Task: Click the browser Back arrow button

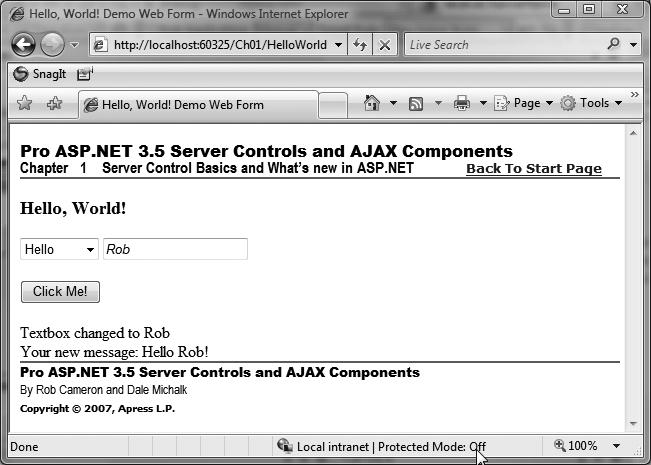Action: click(23, 44)
